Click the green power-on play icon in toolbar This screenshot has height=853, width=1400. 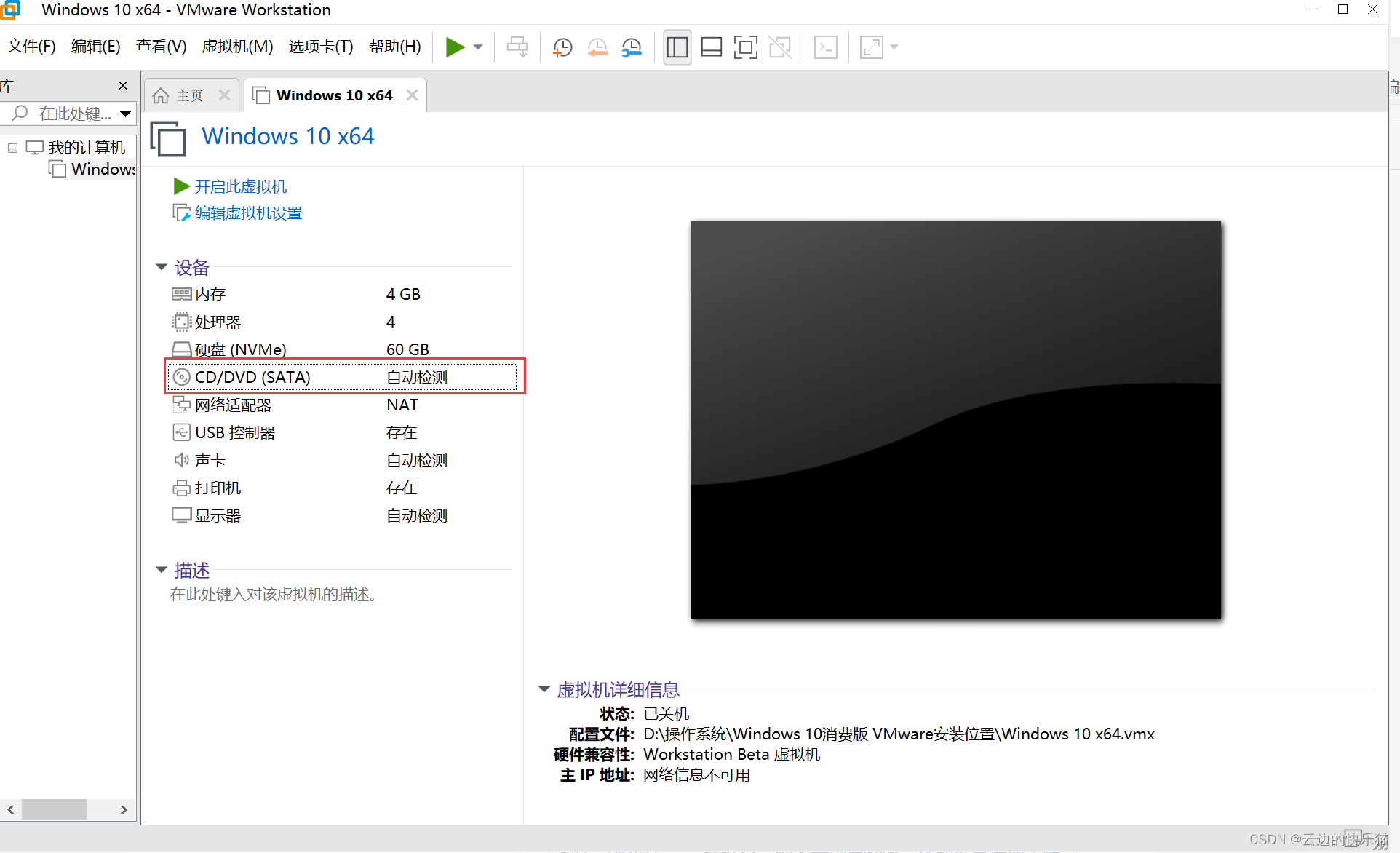tap(455, 47)
